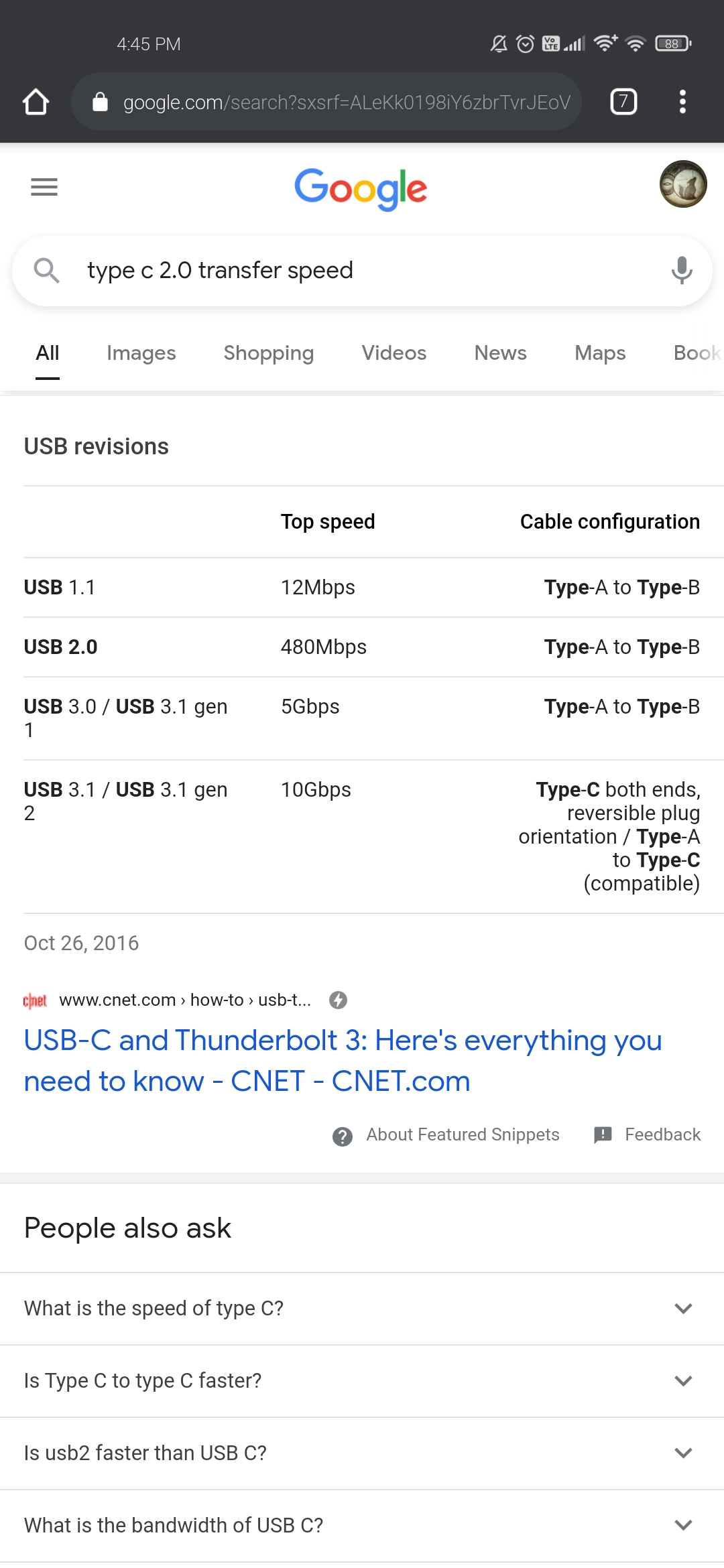Tap the search query text field
The width and height of the screenshot is (724, 1568).
click(362, 271)
